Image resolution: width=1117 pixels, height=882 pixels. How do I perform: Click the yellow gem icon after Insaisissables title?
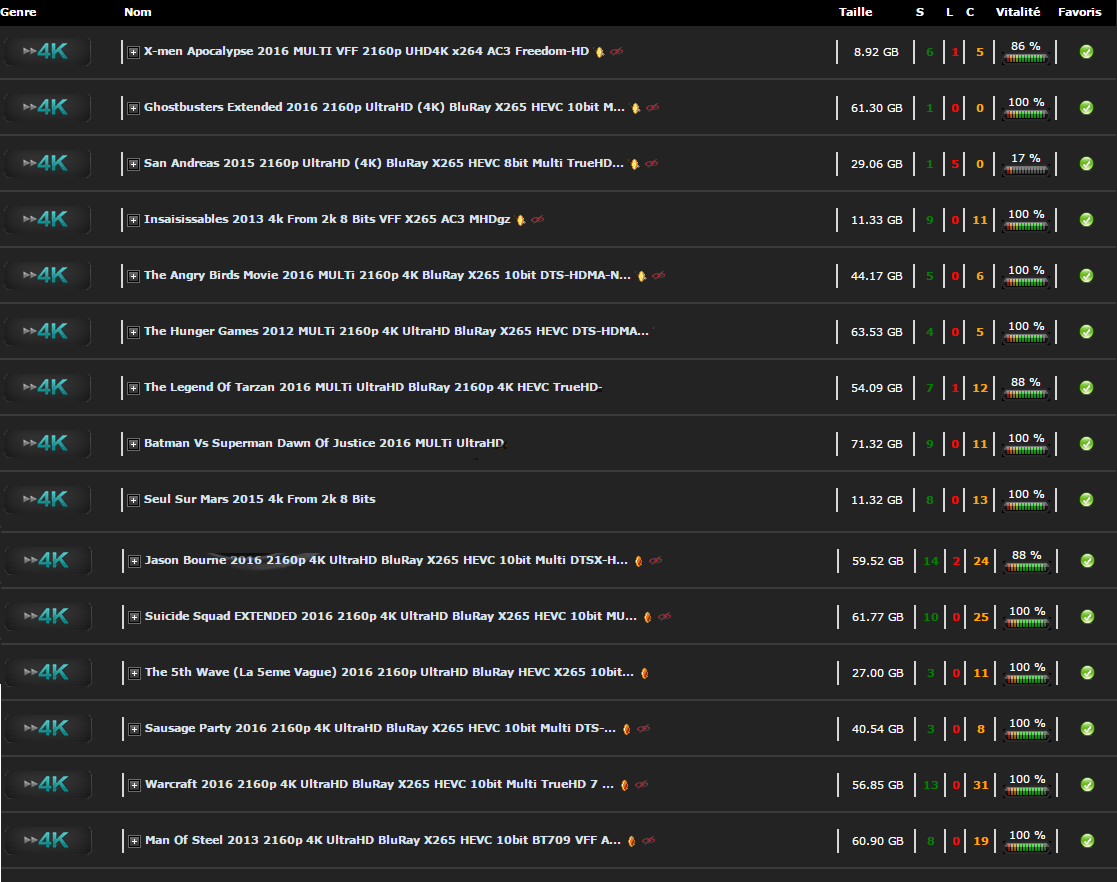521,220
